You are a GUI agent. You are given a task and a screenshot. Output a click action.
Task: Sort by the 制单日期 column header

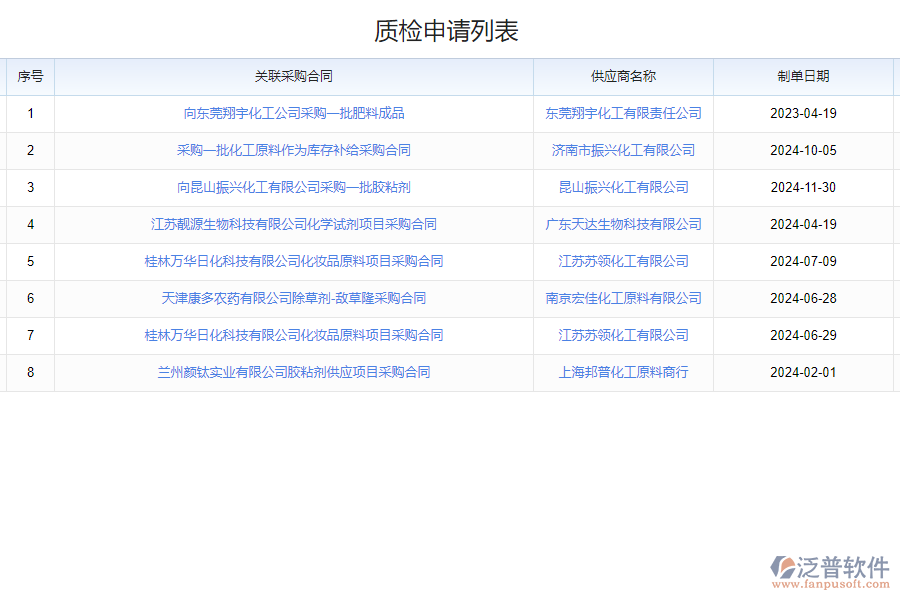(802, 76)
